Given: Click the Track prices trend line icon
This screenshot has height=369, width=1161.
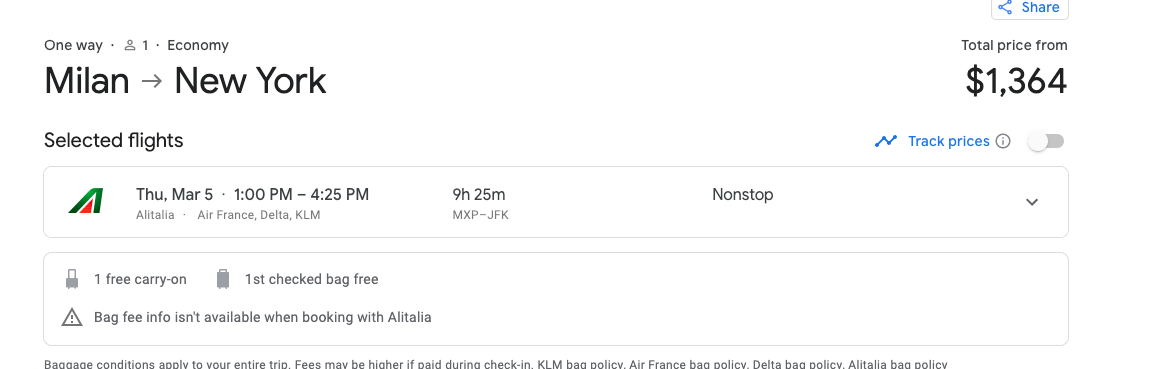Looking at the screenshot, I should (x=886, y=141).
